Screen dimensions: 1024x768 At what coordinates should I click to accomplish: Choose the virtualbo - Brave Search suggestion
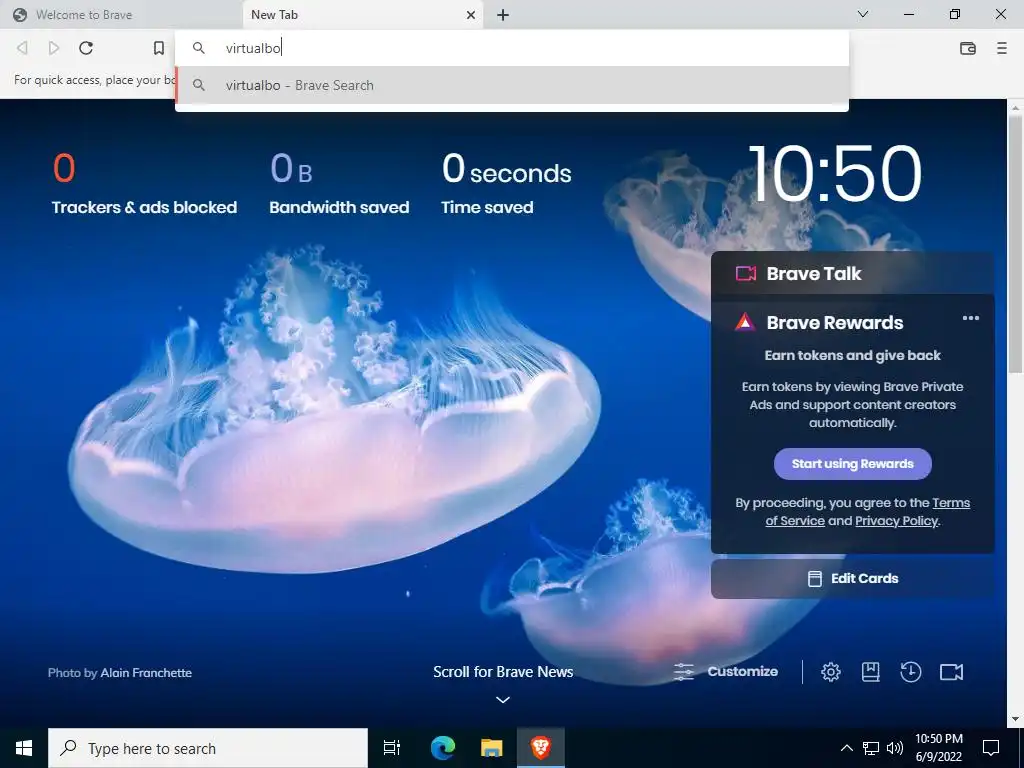coord(512,85)
